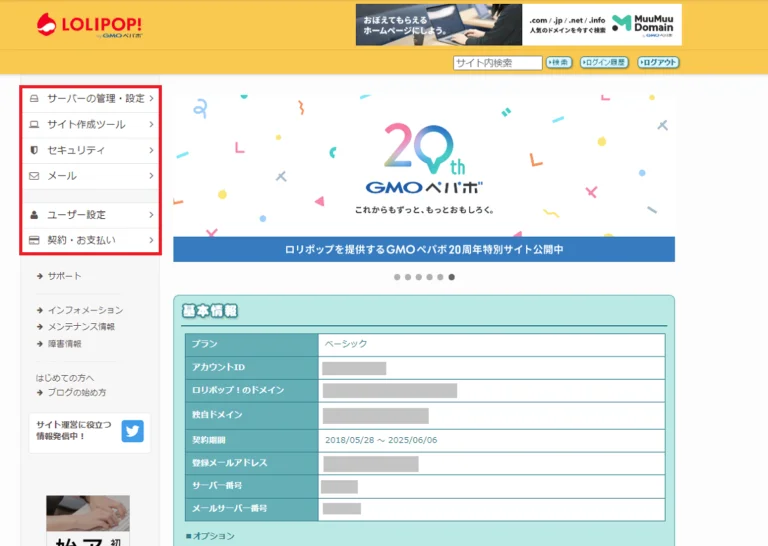Click the arrow icon next to 障害情報

(x=40, y=344)
